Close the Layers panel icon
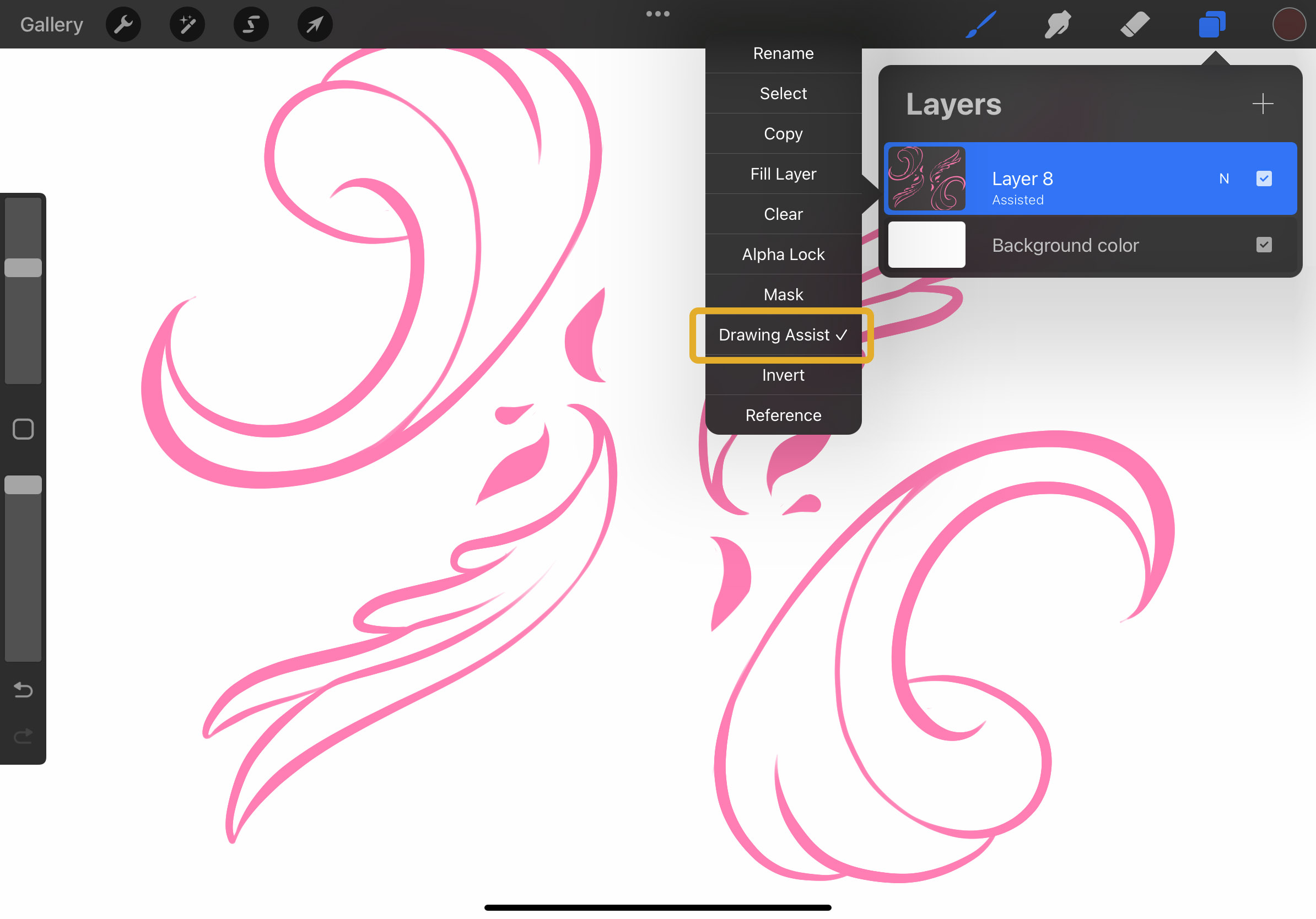 pyautogui.click(x=1212, y=25)
